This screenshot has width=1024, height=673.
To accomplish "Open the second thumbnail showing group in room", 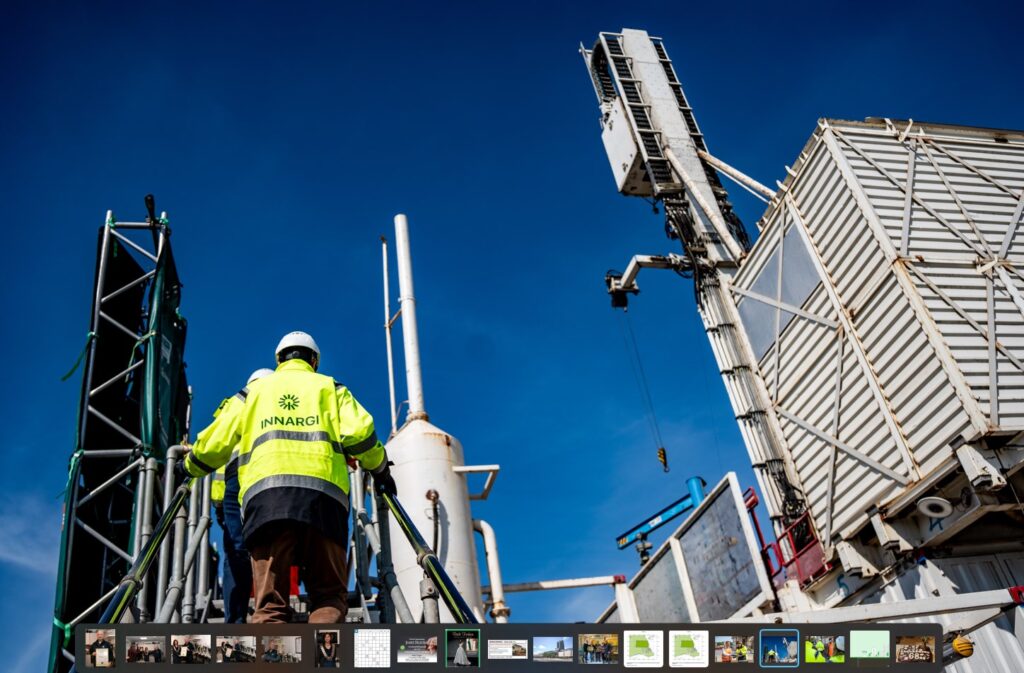I will pyautogui.click(x=145, y=649).
